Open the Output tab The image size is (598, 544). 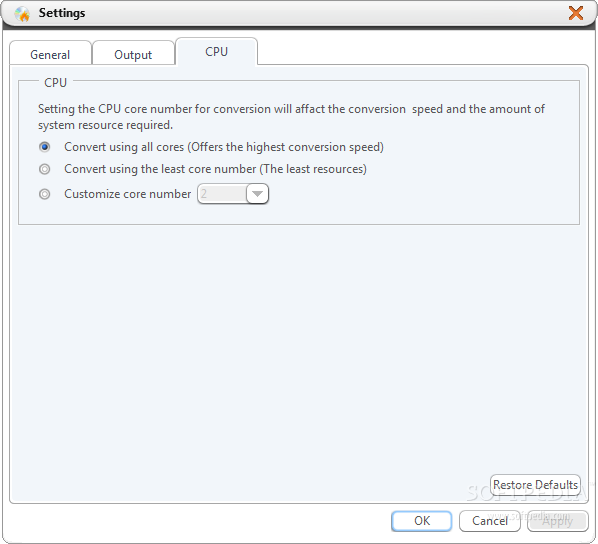(133, 54)
